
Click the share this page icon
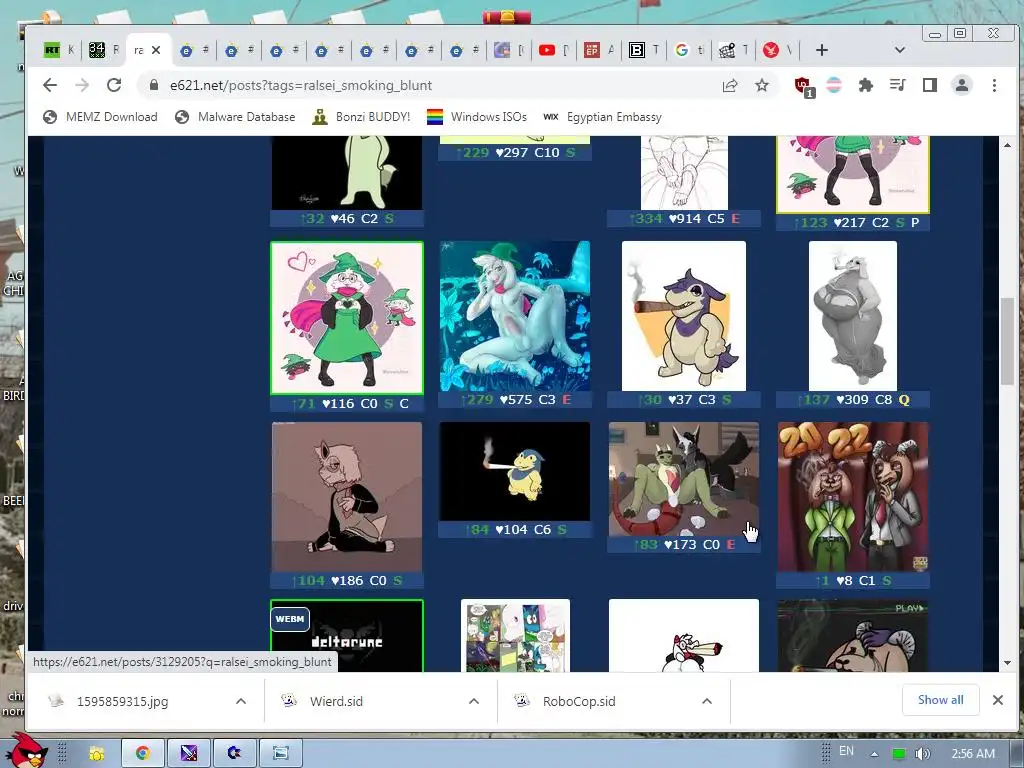click(x=730, y=86)
